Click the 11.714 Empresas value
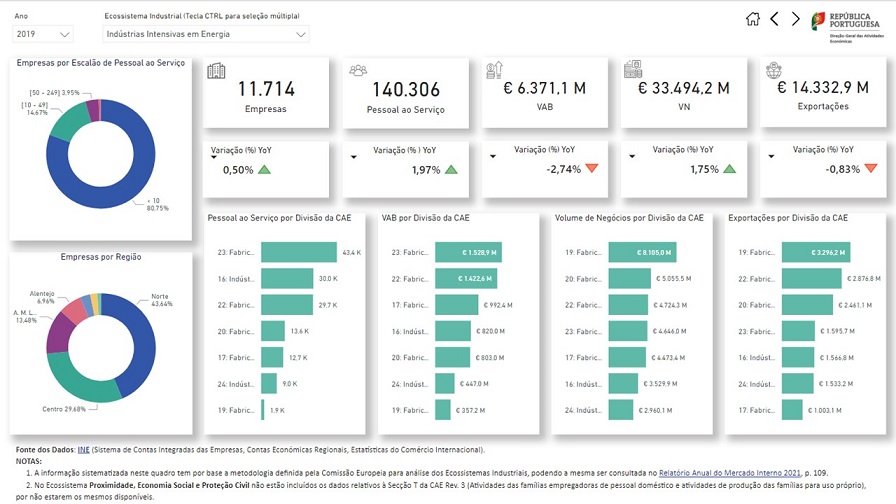This screenshot has width=896, height=504. [x=266, y=89]
